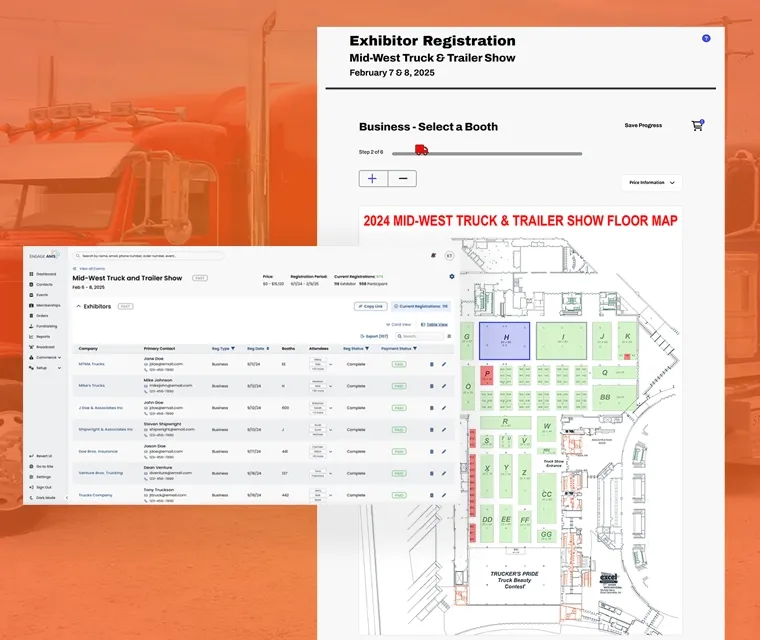Click the exhibitors table search field
Screen dimensions: 760x640
pyautogui.click(x=420, y=336)
